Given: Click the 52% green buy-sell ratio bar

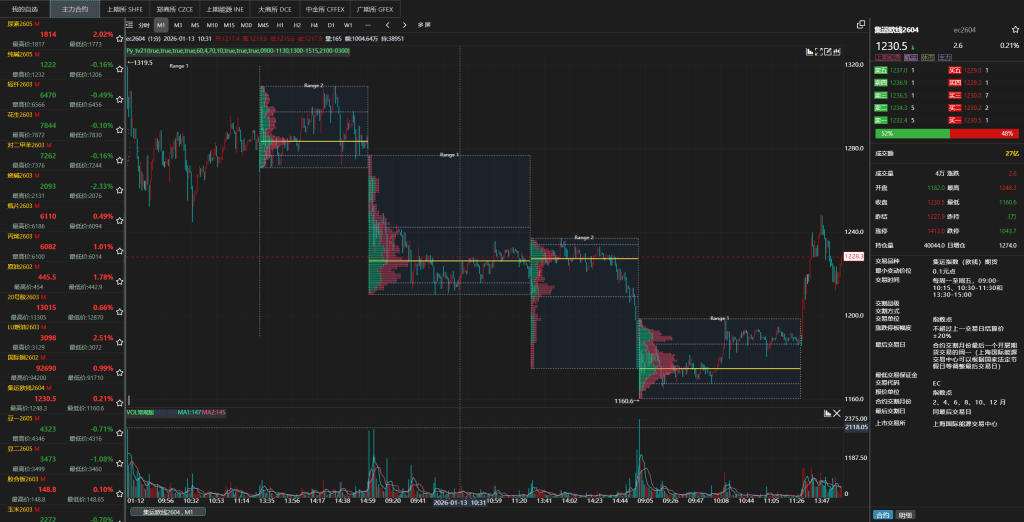Looking at the screenshot, I should [x=911, y=133].
